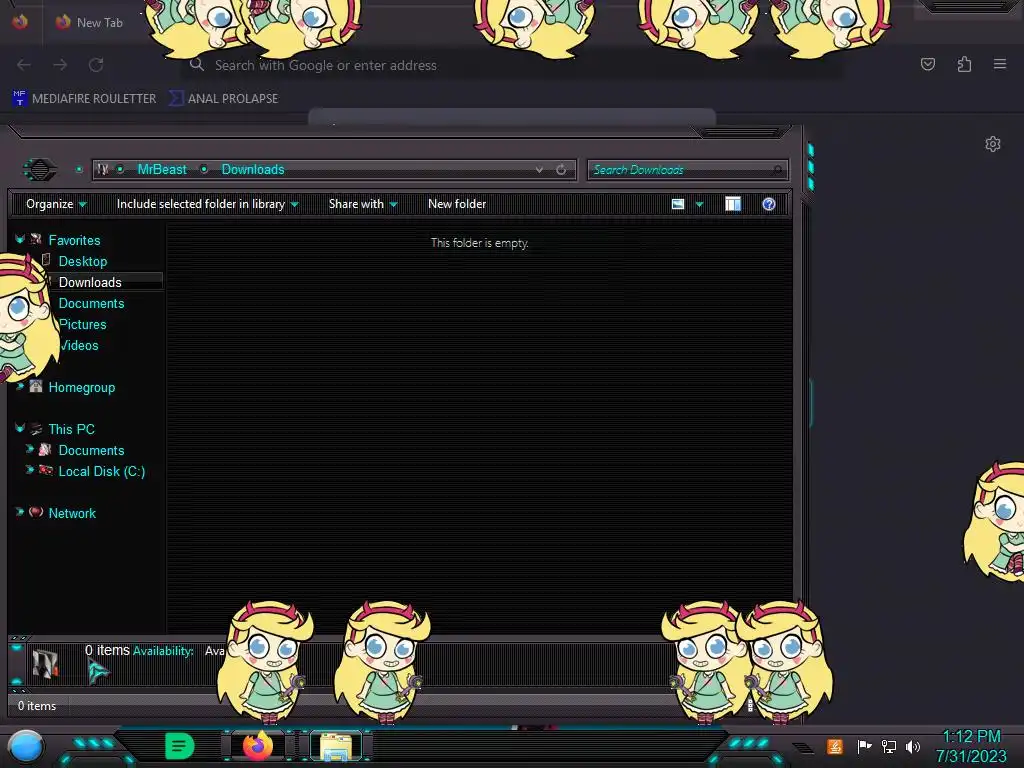This screenshot has height=768, width=1024.
Task: Expand the Local Disk (C:) node
Action: tap(29, 470)
